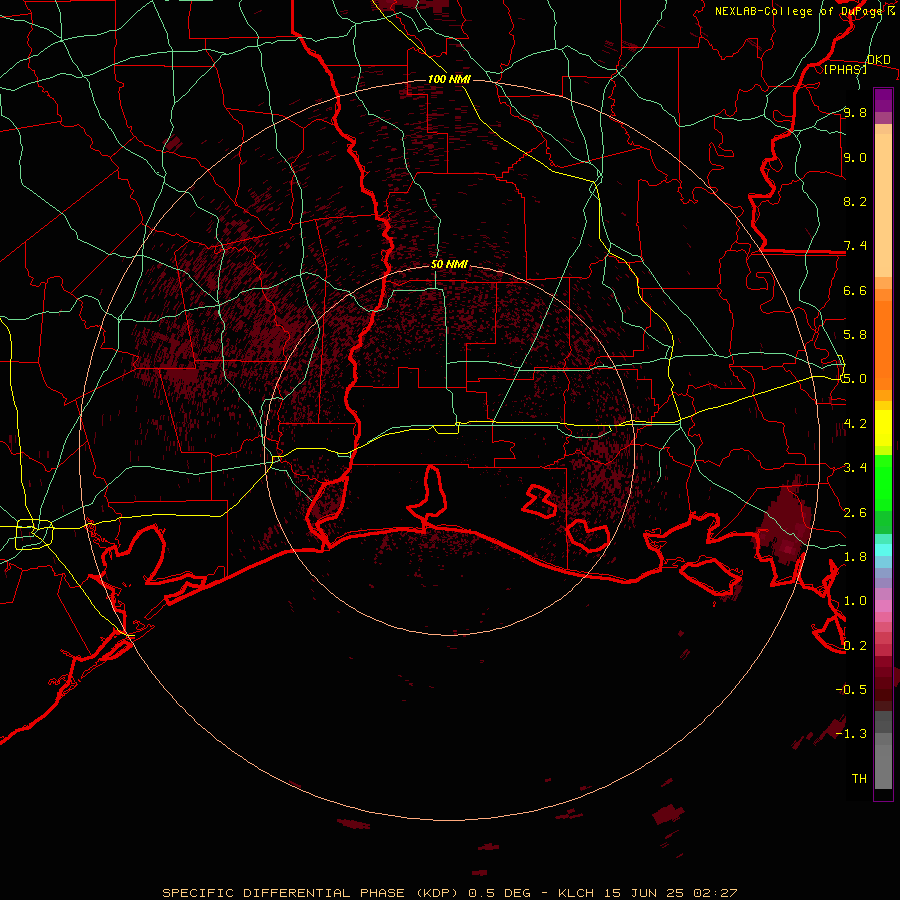Click the 9.8 value on the color scale

855,112
